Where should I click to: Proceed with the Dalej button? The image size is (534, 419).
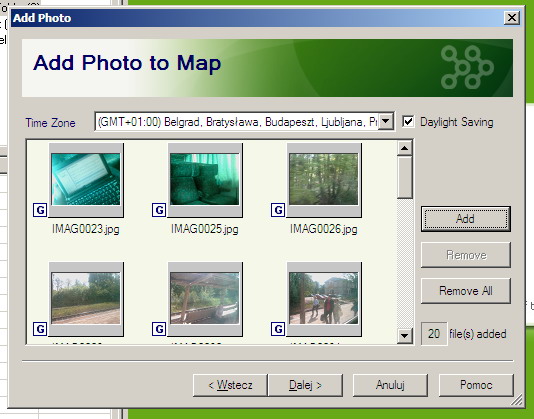305,385
